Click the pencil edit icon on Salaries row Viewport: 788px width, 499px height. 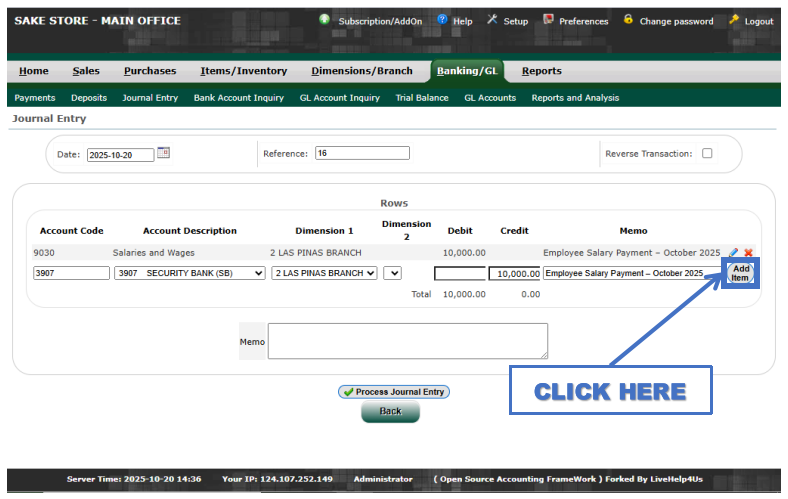click(x=734, y=253)
